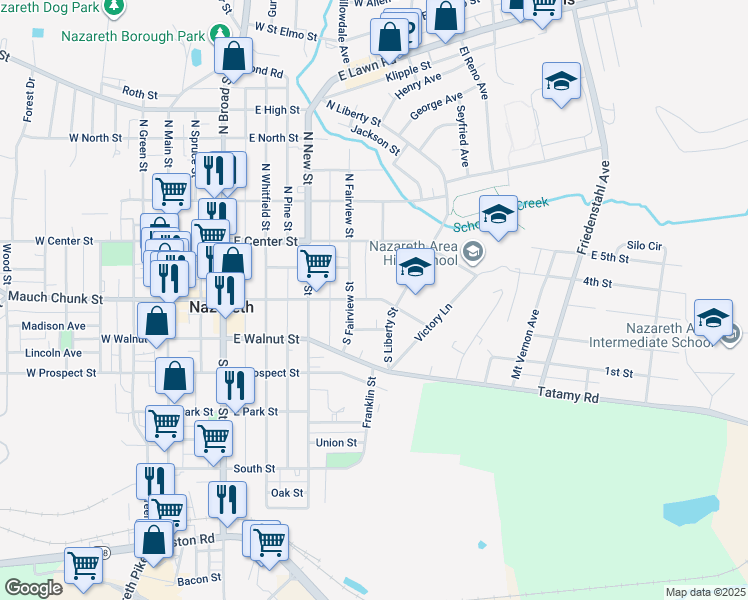Click the shopping bag marker on W Prospect St
Image resolution: width=748 pixels, height=600 pixels.
tap(174, 376)
